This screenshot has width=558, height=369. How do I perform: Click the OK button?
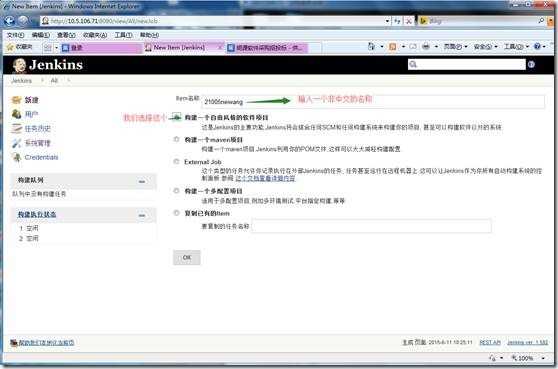[186, 258]
